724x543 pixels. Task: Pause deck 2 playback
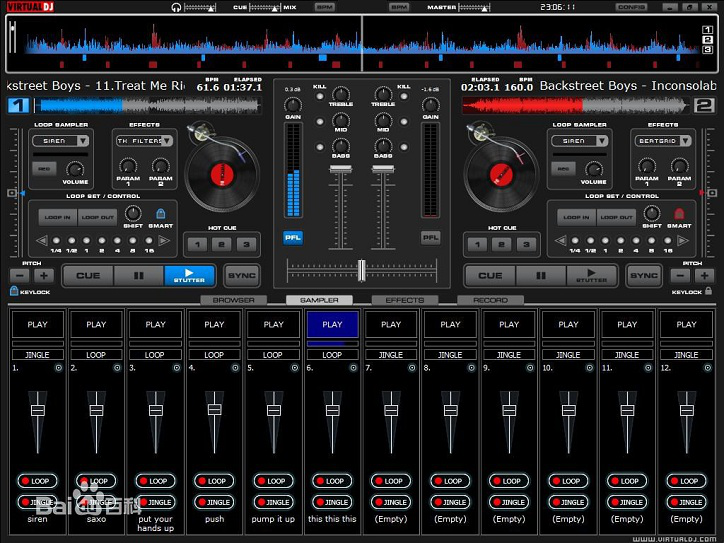coord(541,275)
